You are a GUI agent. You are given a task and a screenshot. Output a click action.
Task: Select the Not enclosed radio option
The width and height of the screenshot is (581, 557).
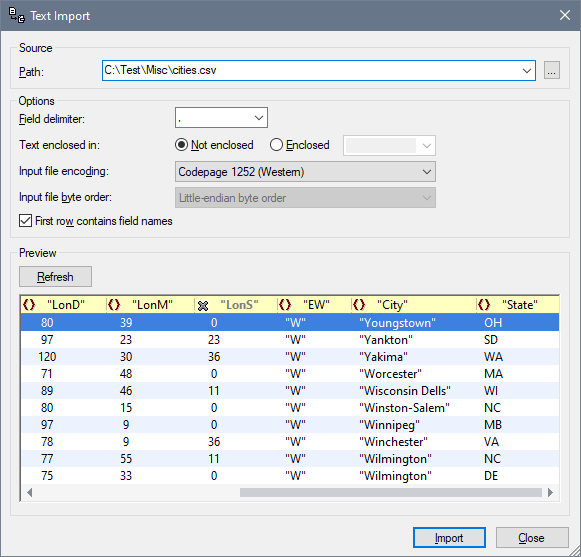pos(181,145)
